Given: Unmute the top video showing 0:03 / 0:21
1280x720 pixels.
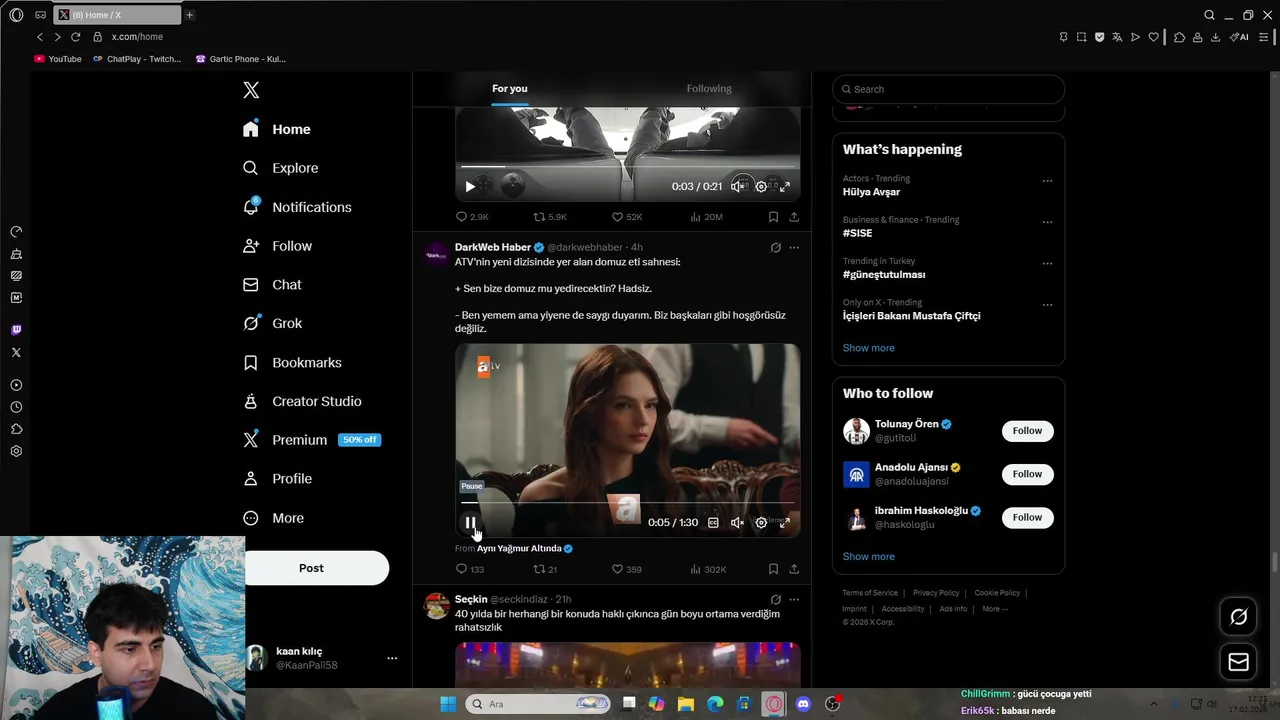Looking at the screenshot, I should click(737, 186).
